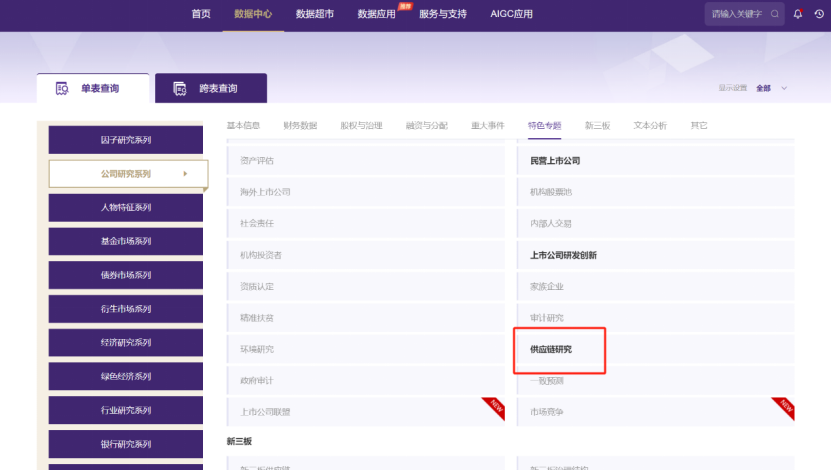Select 行业研究系列 in sidebar
This screenshot has width=831, height=470.
[126, 410]
